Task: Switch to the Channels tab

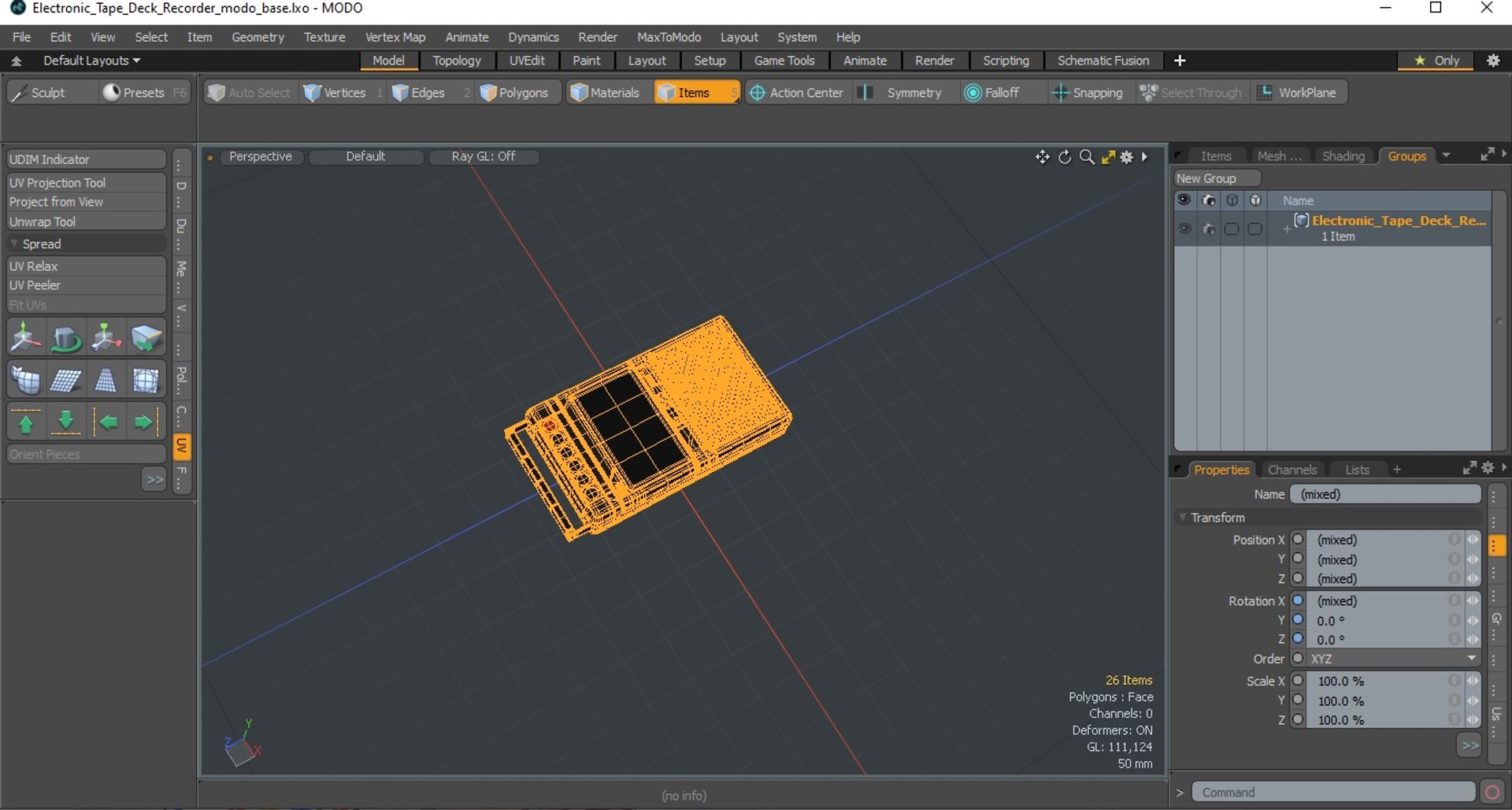Action: (1291, 470)
